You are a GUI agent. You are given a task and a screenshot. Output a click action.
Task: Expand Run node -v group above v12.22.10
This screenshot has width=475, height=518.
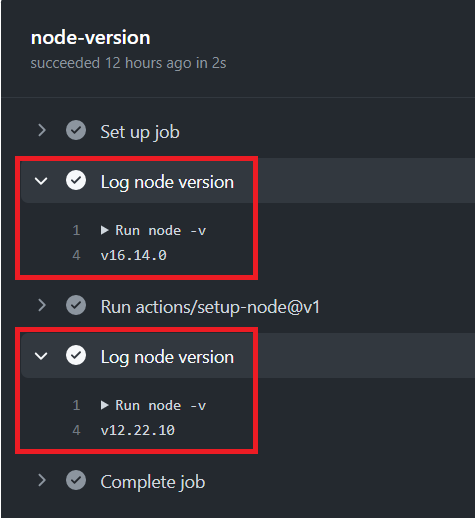pyautogui.click(x=105, y=405)
